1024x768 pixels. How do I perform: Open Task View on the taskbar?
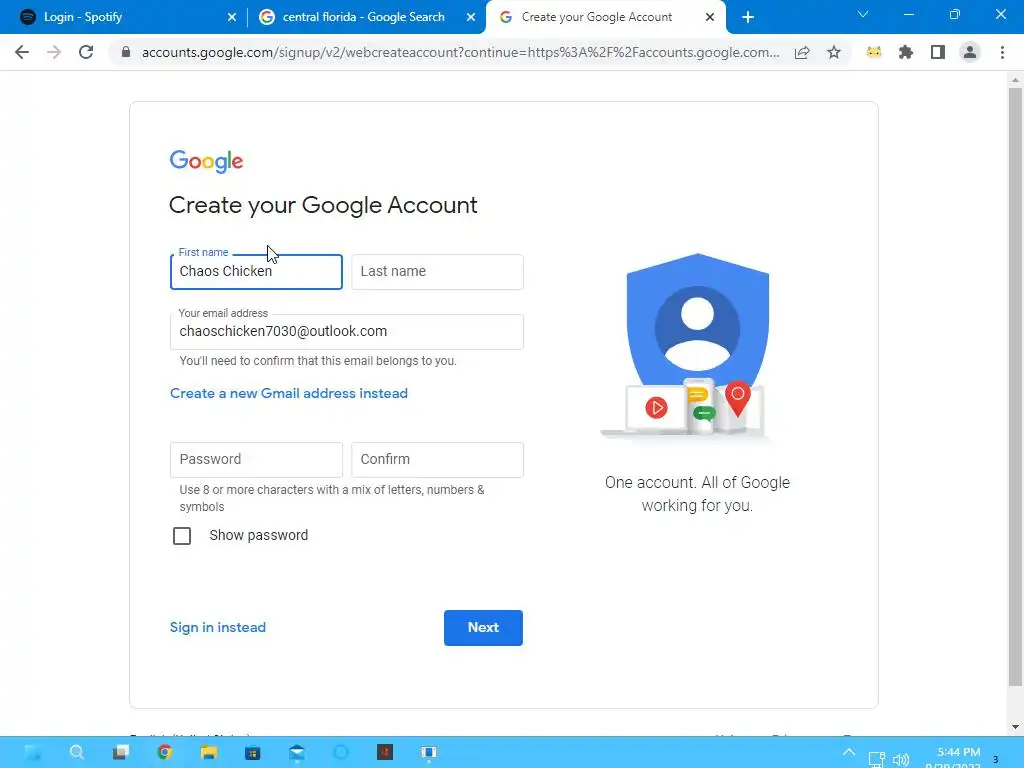[121, 752]
